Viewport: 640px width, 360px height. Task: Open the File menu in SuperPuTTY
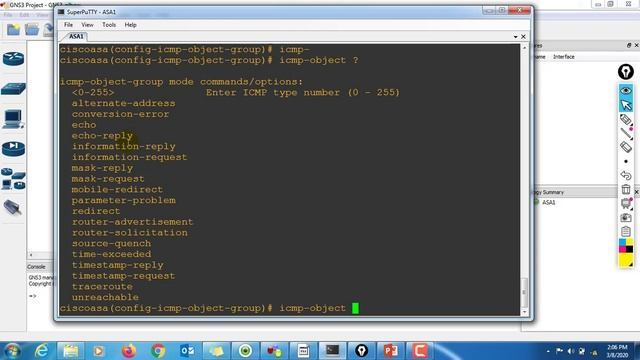[x=68, y=25]
